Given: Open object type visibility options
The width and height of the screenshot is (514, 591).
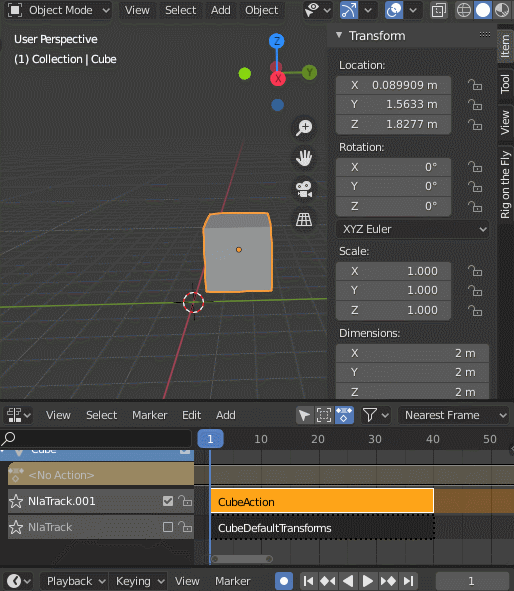Looking at the screenshot, I should [318, 10].
